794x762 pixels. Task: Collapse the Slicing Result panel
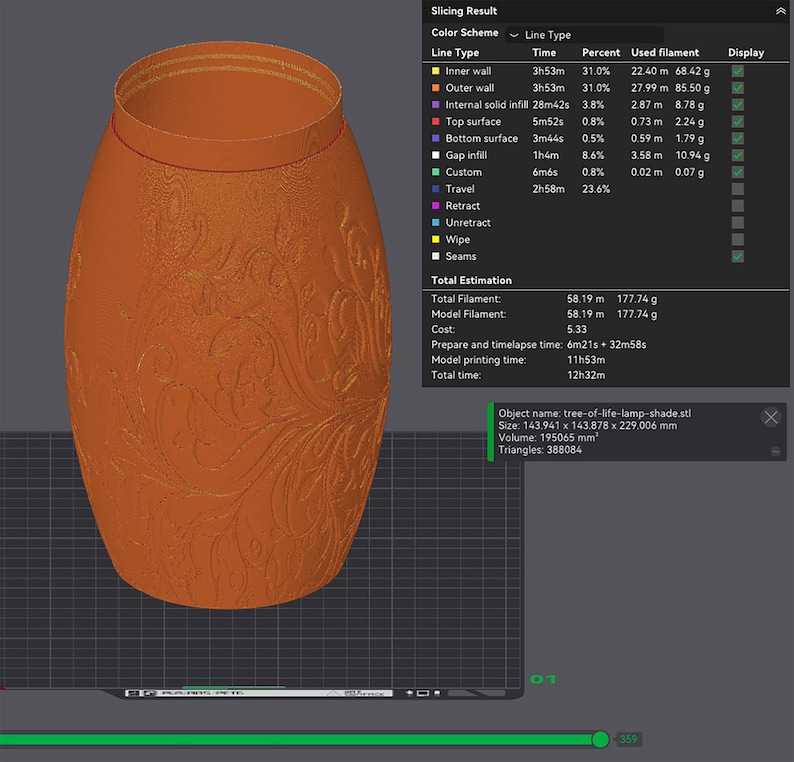pos(780,11)
